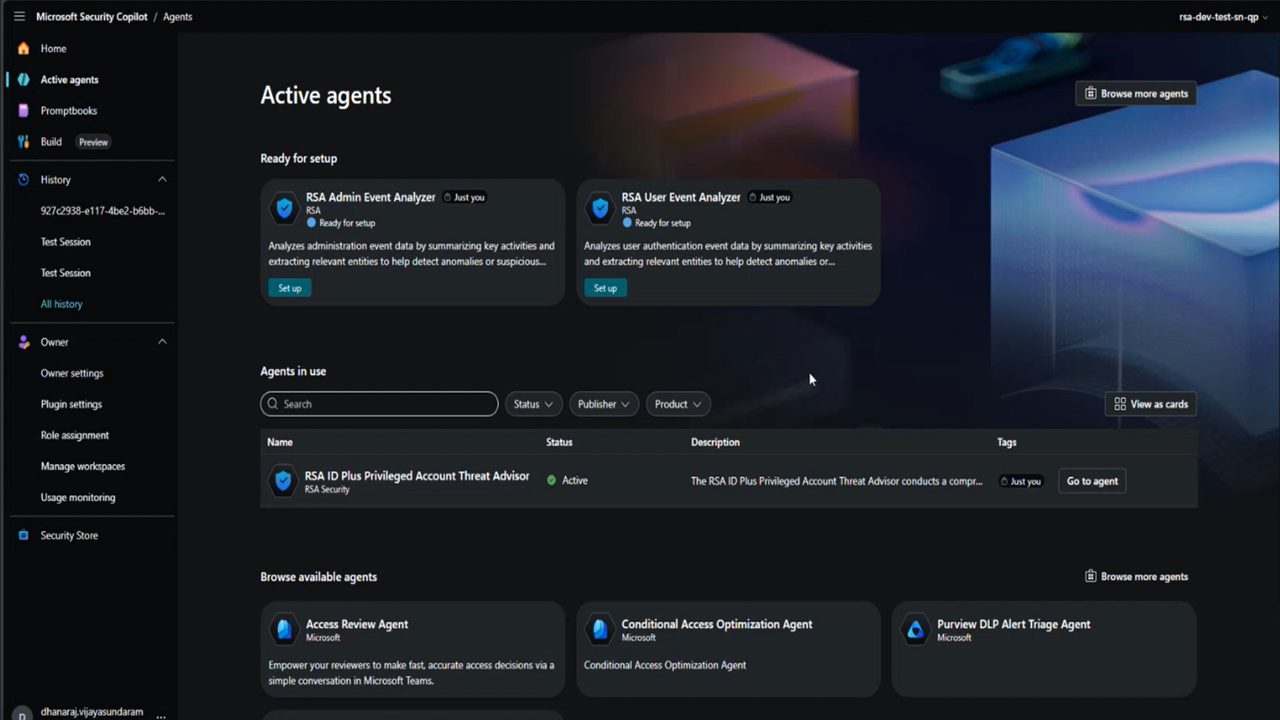1280x720 pixels.
Task: Collapse the History section chevron
Action: (x=162, y=180)
